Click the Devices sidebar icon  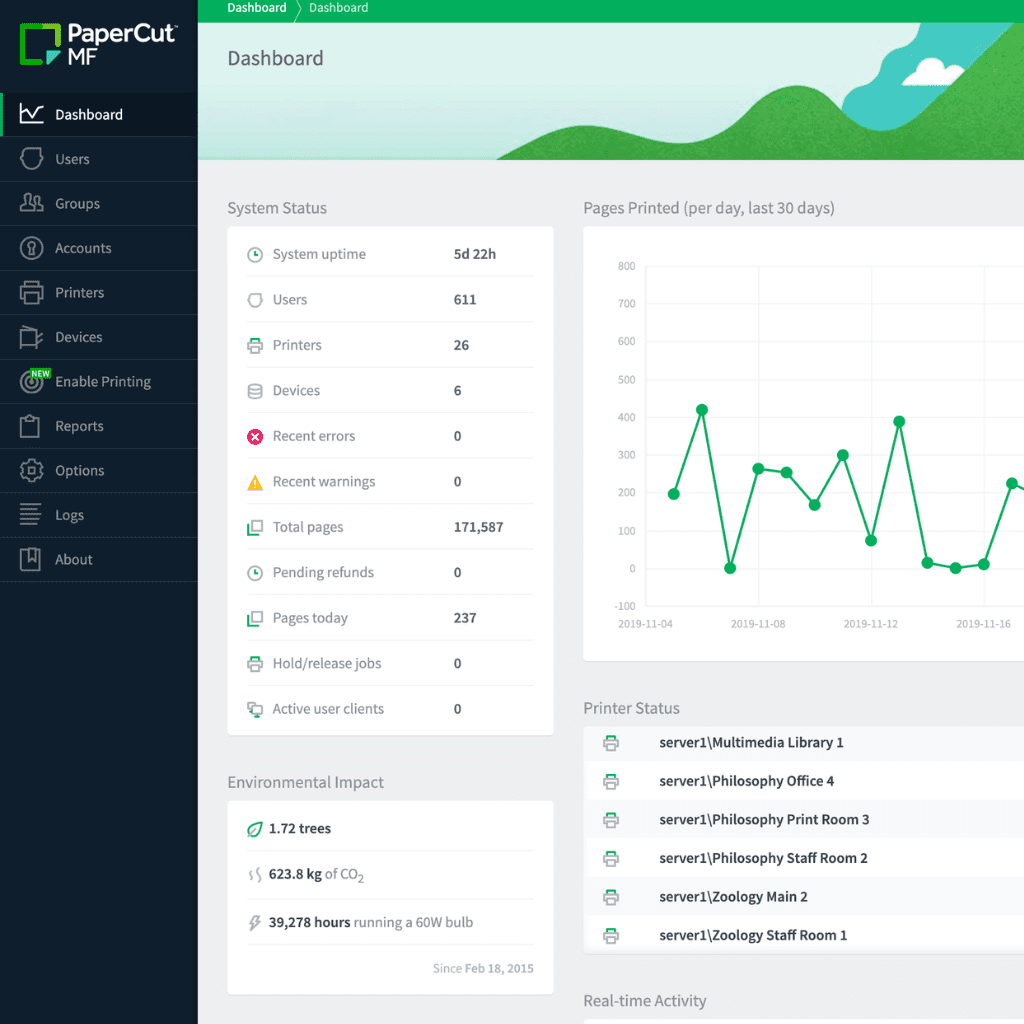32,338
